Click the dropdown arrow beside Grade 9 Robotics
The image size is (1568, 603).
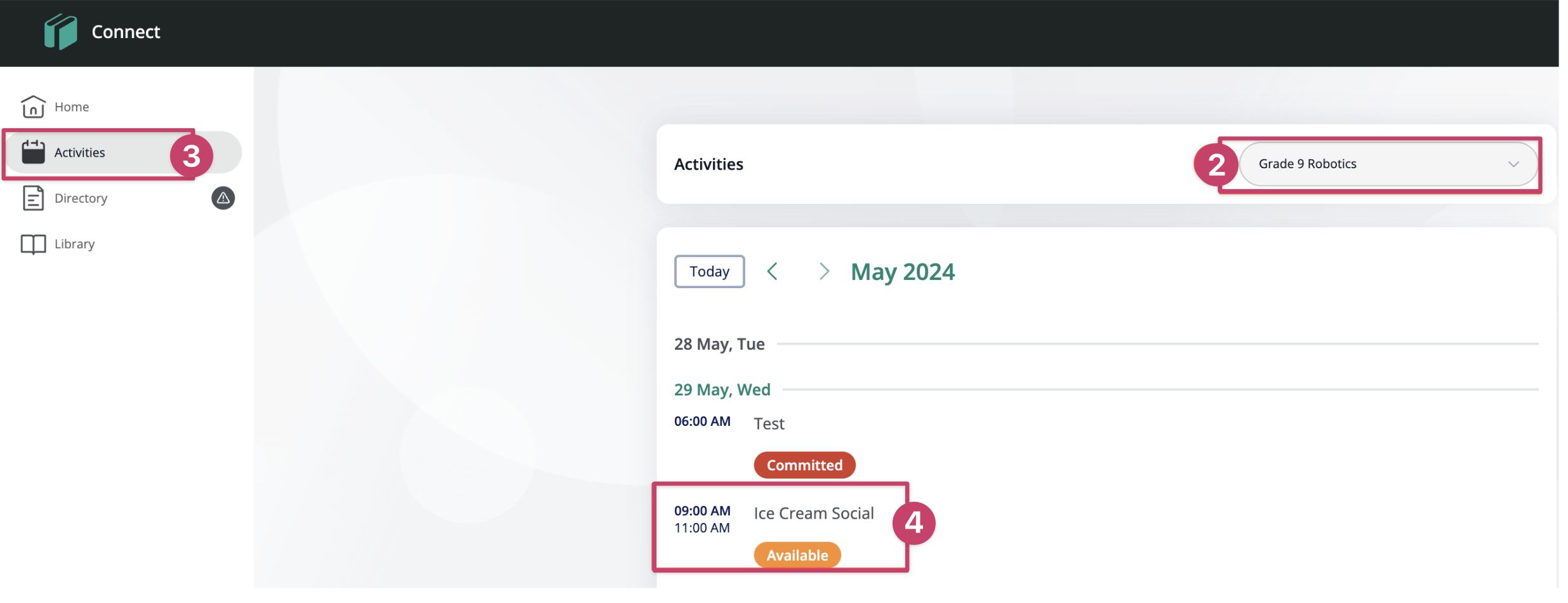pyautogui.click(x=1513, y=164)
